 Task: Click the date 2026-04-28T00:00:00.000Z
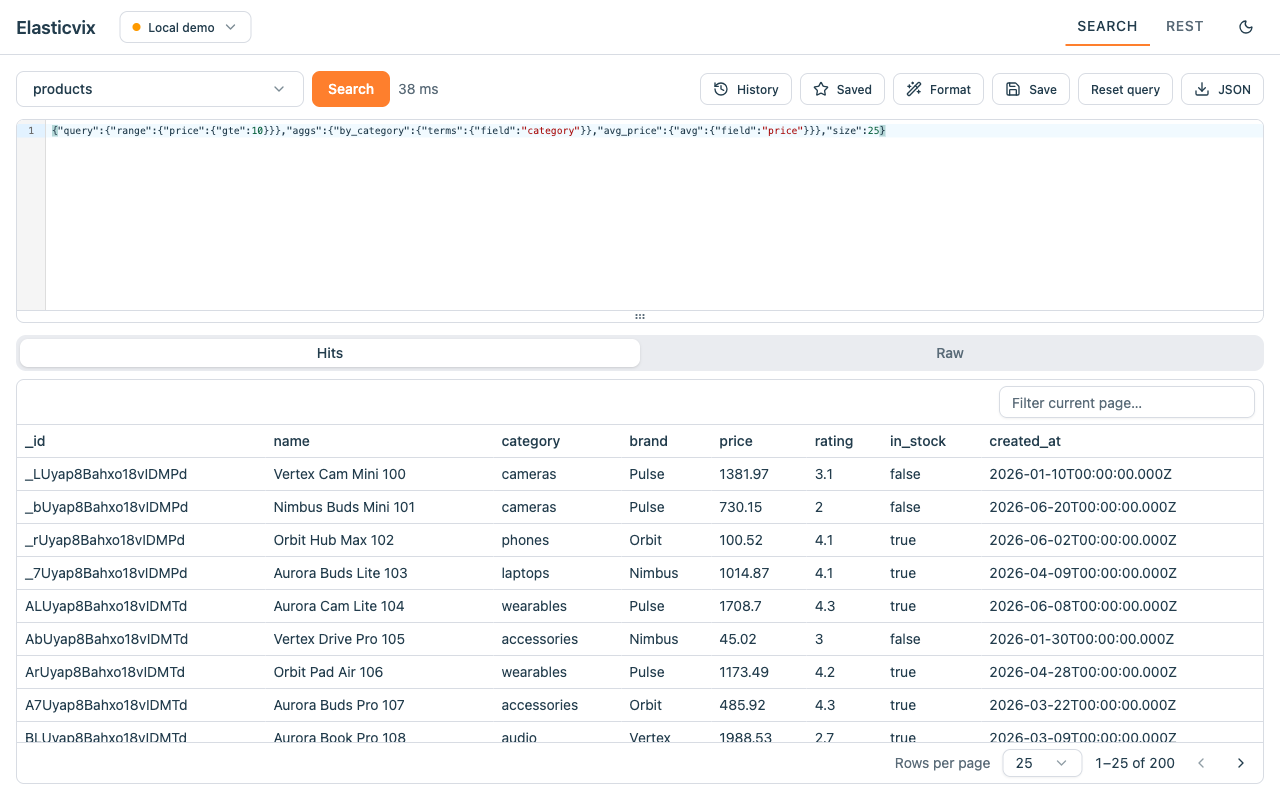[x=1083, y=672]
